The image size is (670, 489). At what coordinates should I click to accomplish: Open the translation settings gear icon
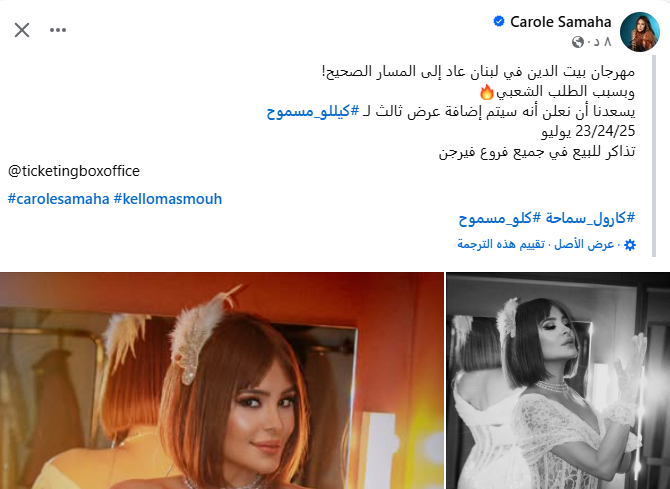pyautogui.click(x=630, y=245)
